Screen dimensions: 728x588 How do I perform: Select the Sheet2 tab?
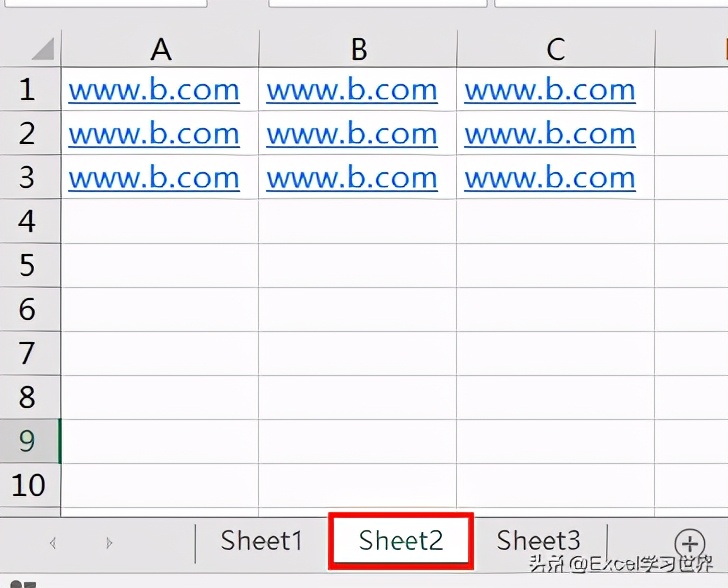tap(400, 541)
